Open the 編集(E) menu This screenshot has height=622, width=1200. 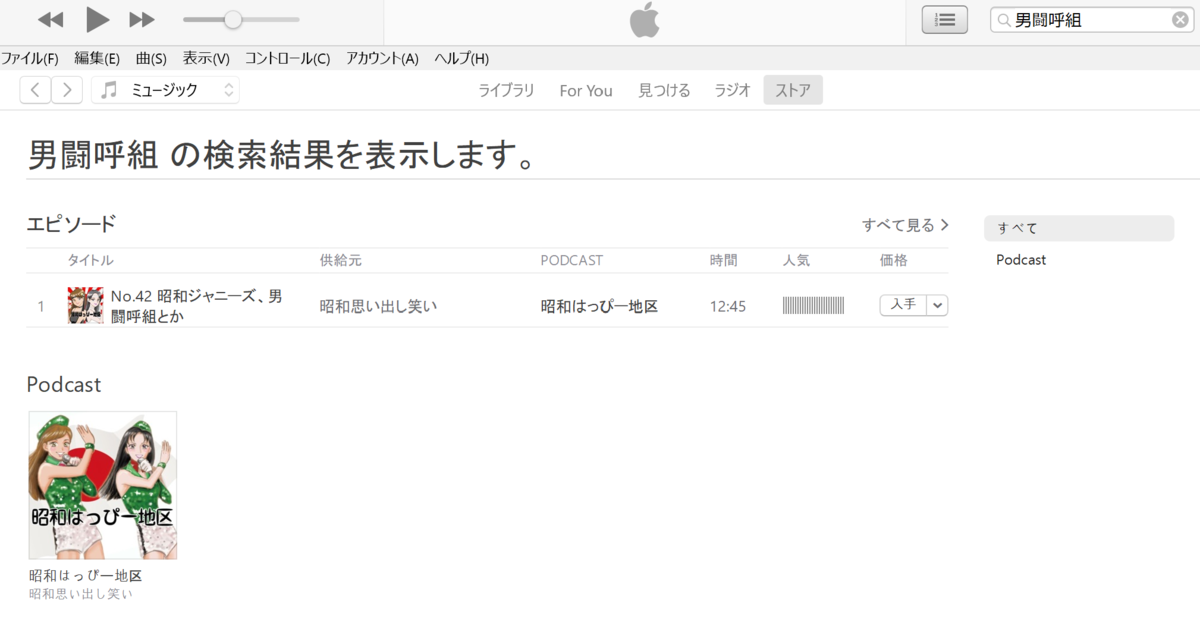pyautogui.click(x=97, y=58)
